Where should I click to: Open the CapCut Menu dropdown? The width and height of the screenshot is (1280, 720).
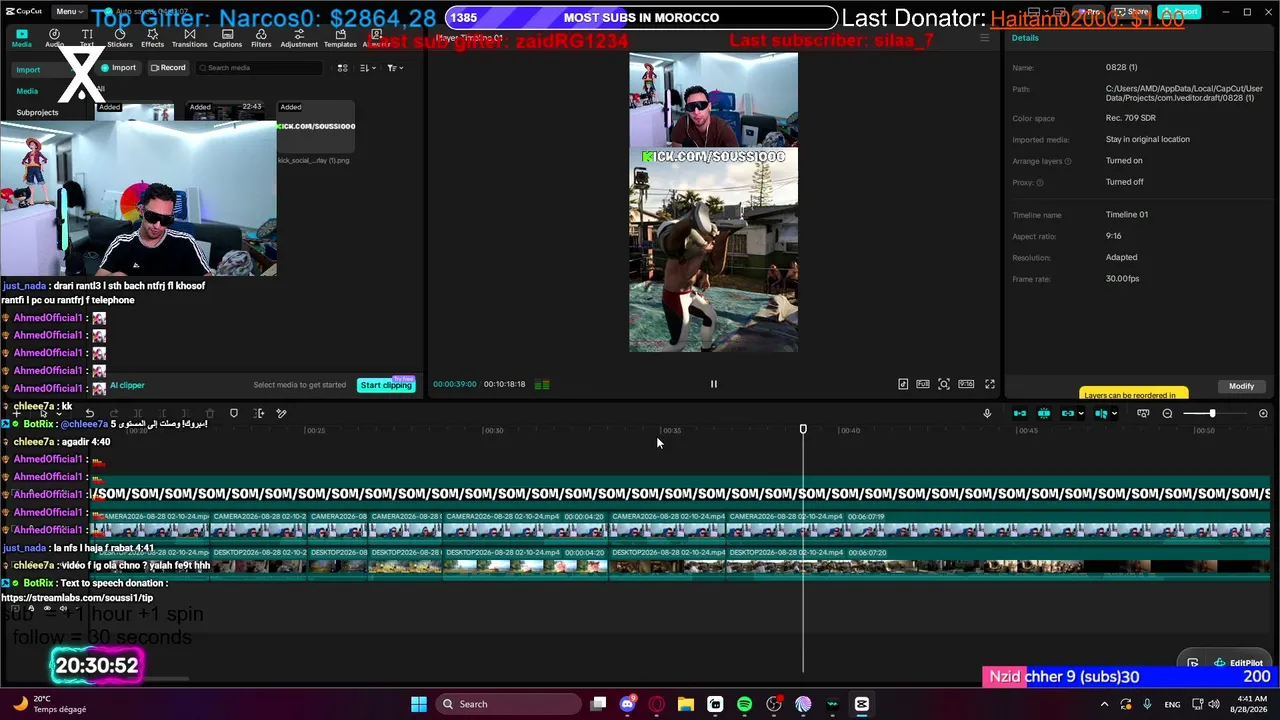(x=68, y=12)
